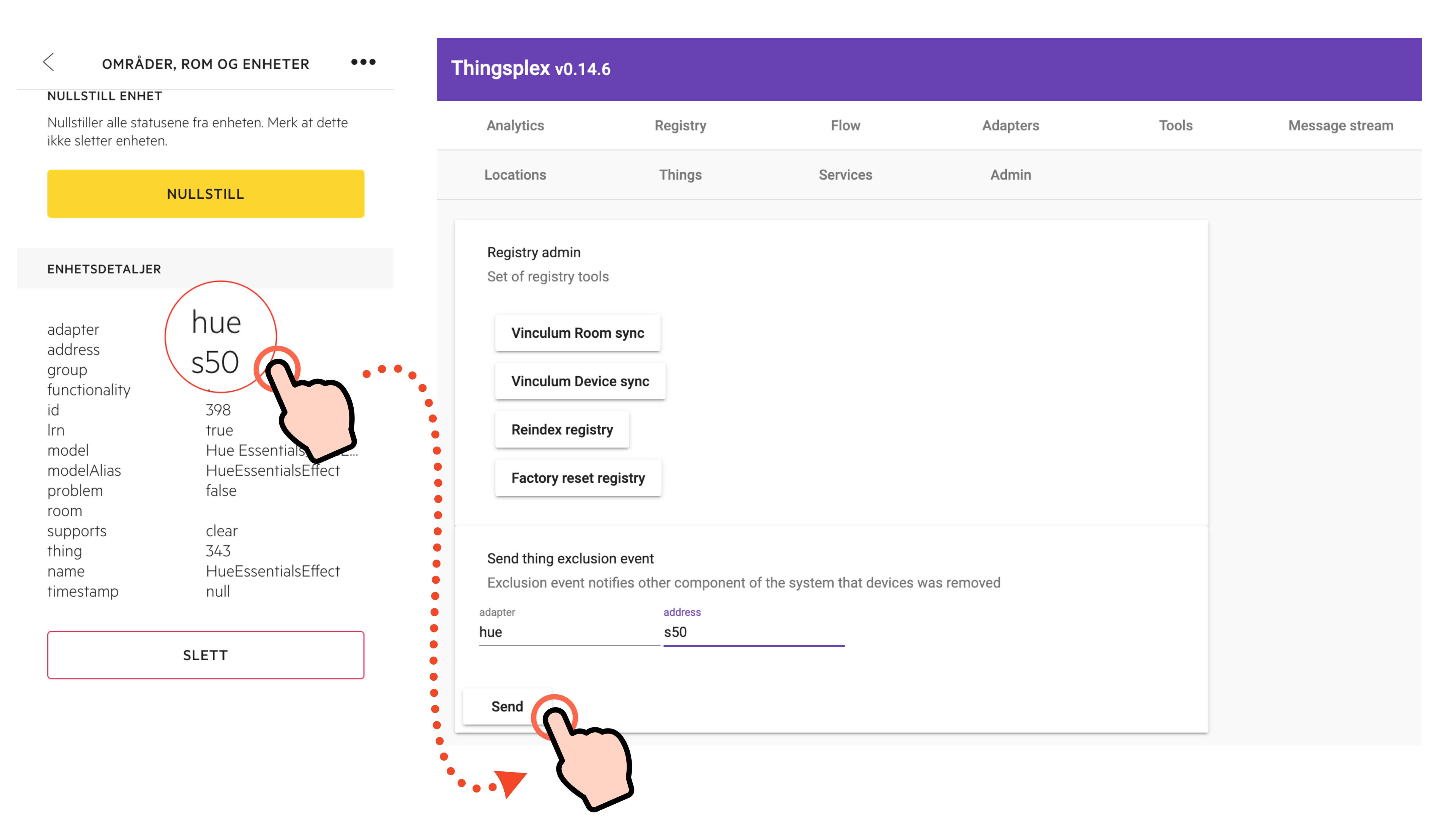
Task: Click the NULLSTILL ENHET heading
Action: (x=105, y=96)
